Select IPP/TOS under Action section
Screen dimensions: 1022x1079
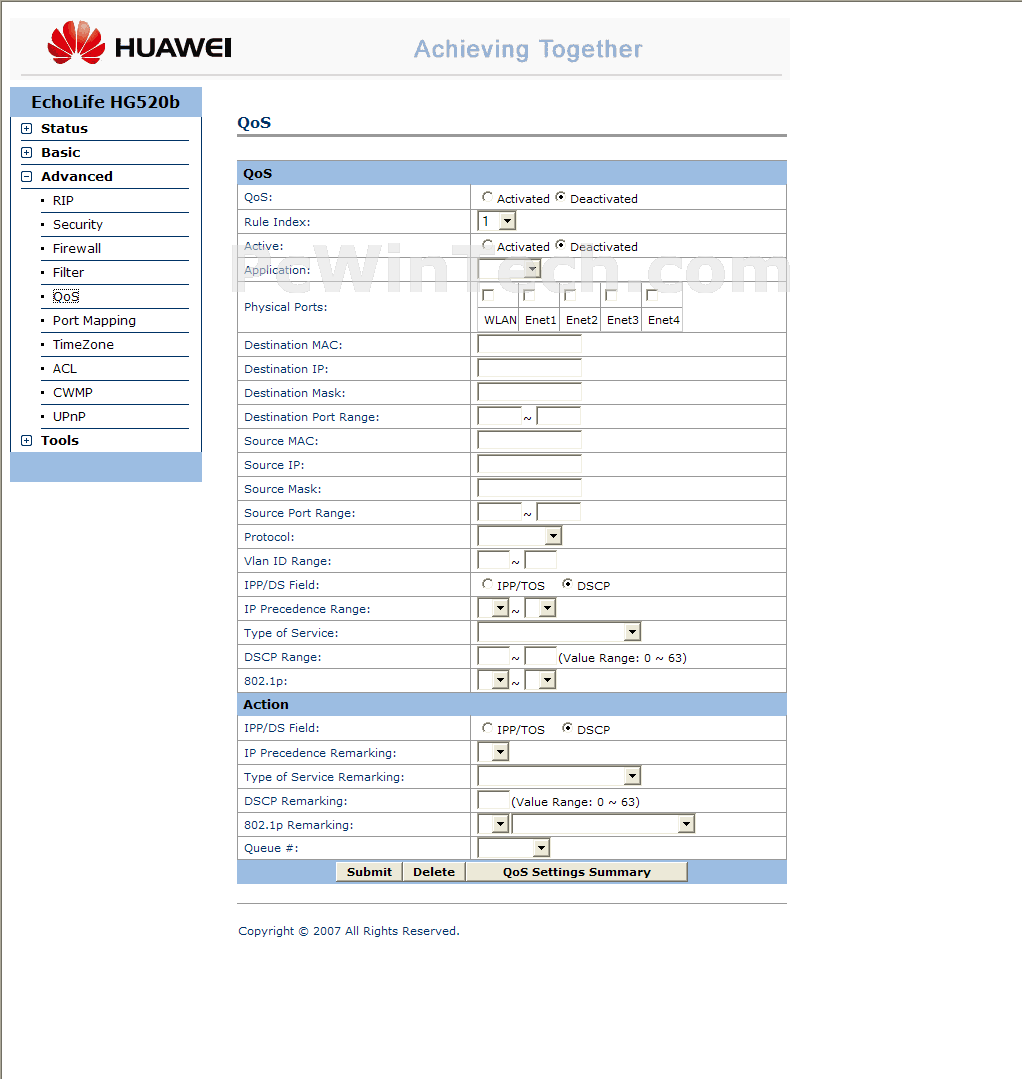(487, 727)
